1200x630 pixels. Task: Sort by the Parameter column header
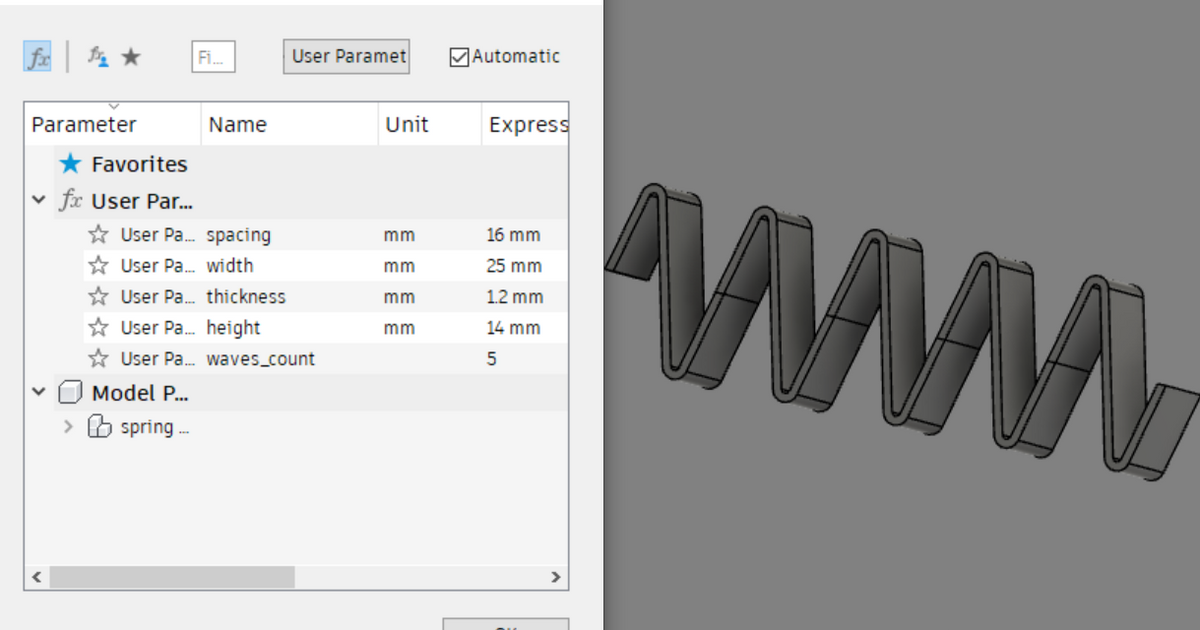click(113, 124)
